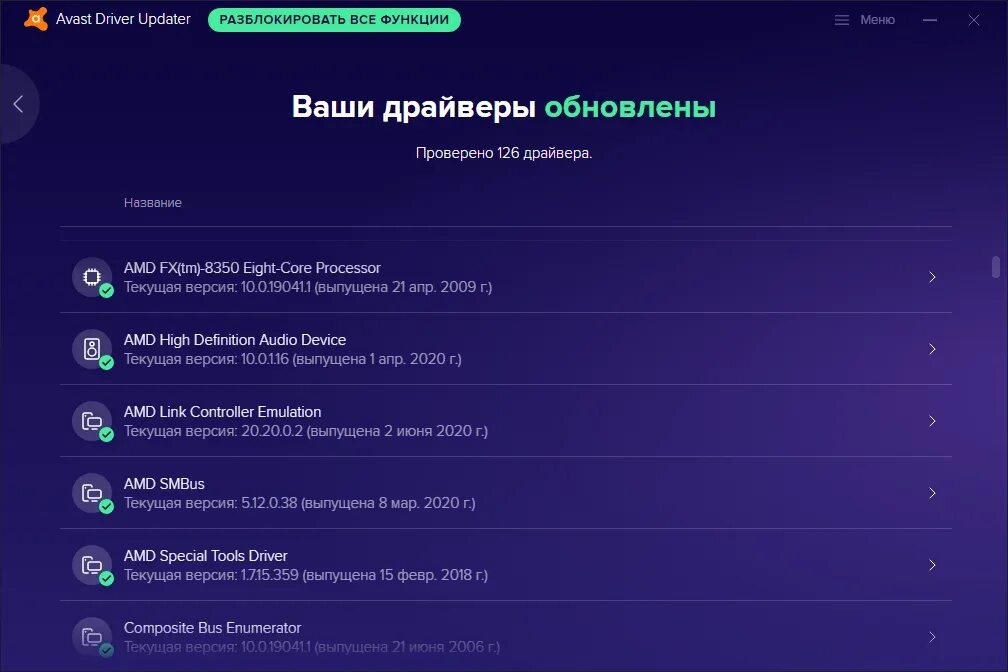
Task: Expand AMD Special Tools Driver chevron
Action: tap(932, 565)
